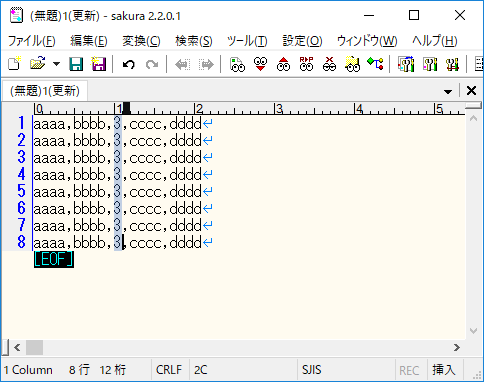Viewport: 484px width, 382px height.
Task: Click the horizontal scrollbar thumb
Action: (34, 347)
